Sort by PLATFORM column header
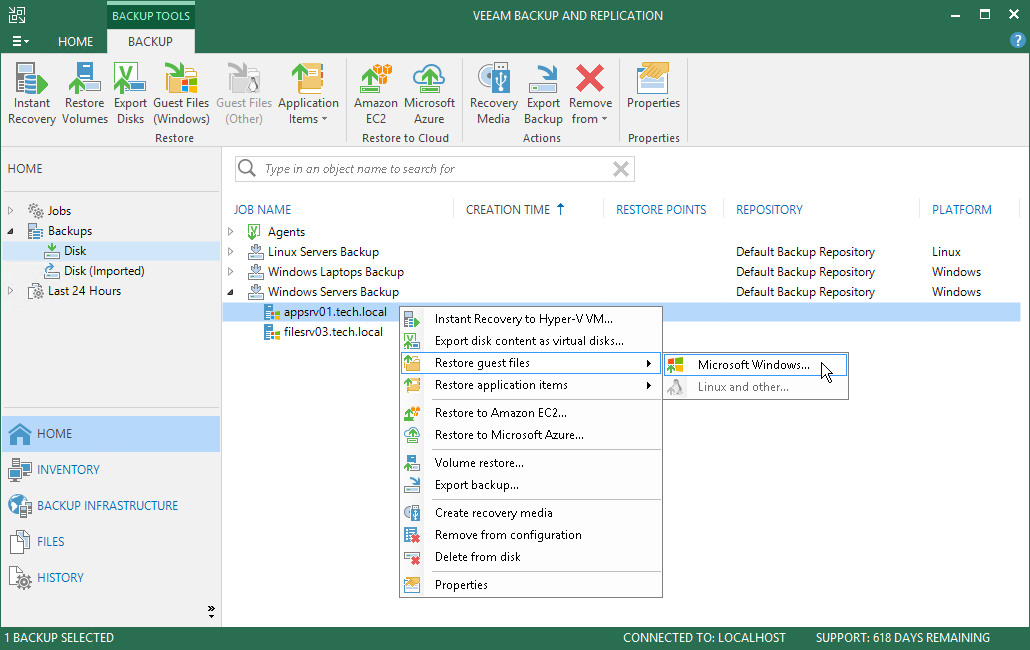The width and height of the screenshot is (1030, 650). pos(962,209)
